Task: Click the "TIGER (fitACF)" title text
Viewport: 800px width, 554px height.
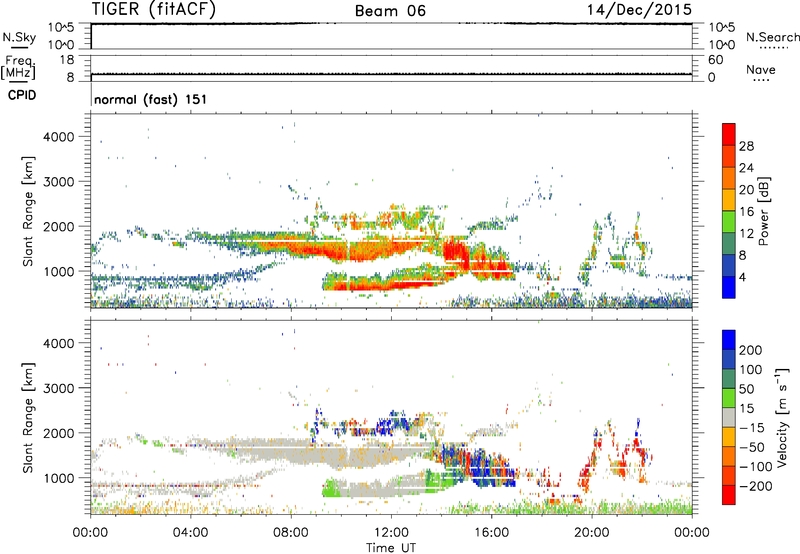Action: click(x=154, y=9)
